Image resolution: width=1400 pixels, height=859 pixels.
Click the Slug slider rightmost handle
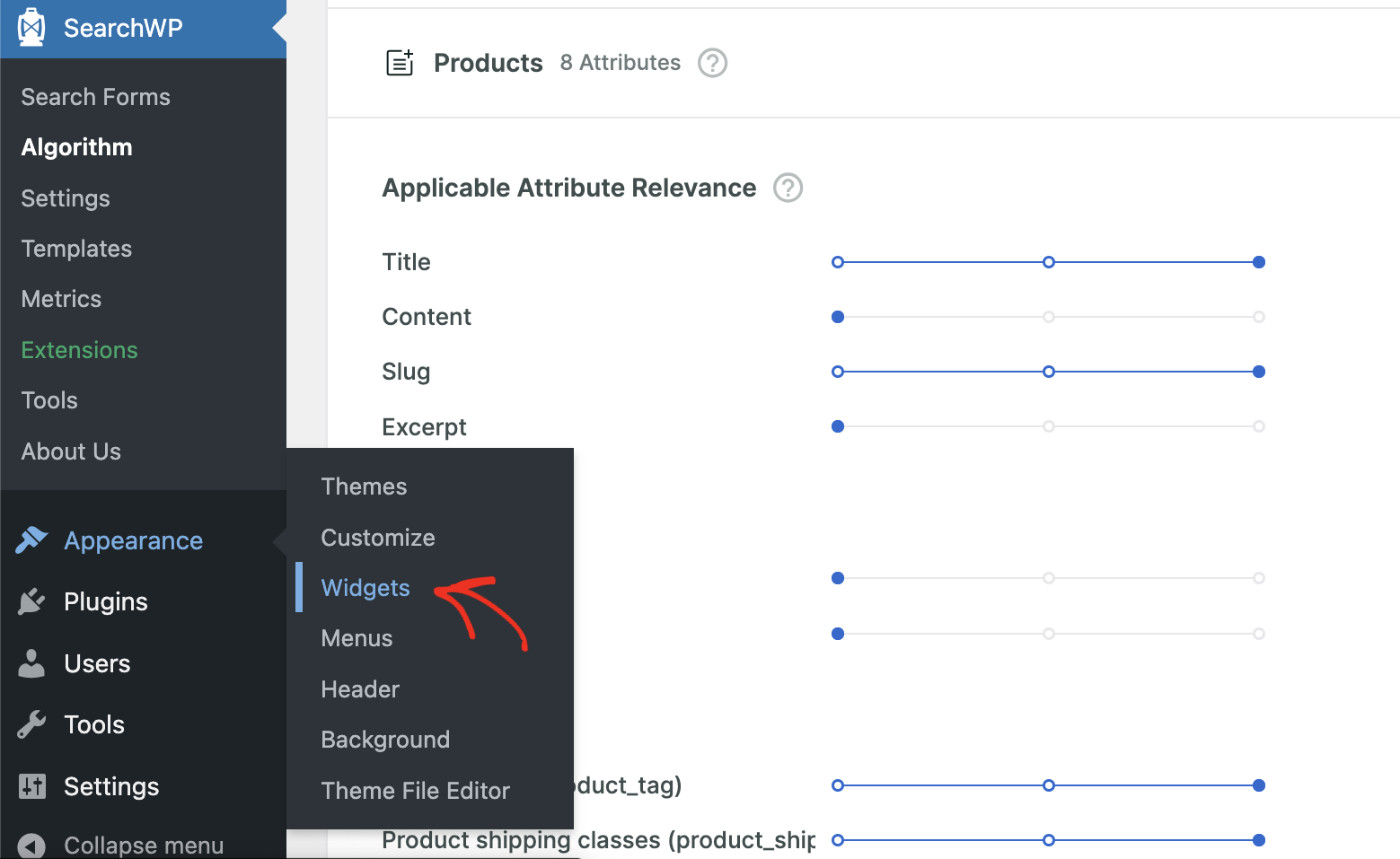click(x=1259, y=371)
